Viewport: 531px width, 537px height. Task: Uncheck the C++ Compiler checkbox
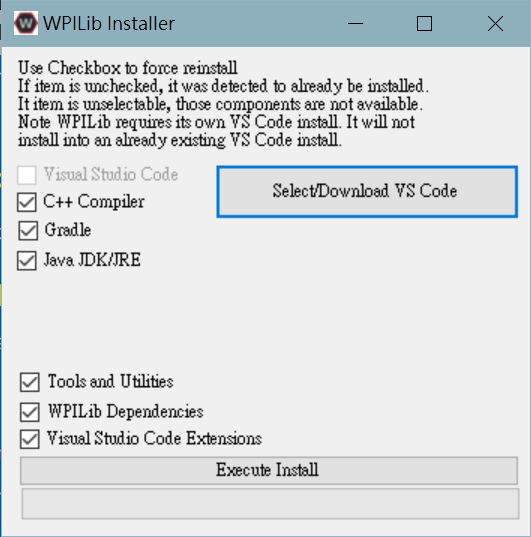27,202
